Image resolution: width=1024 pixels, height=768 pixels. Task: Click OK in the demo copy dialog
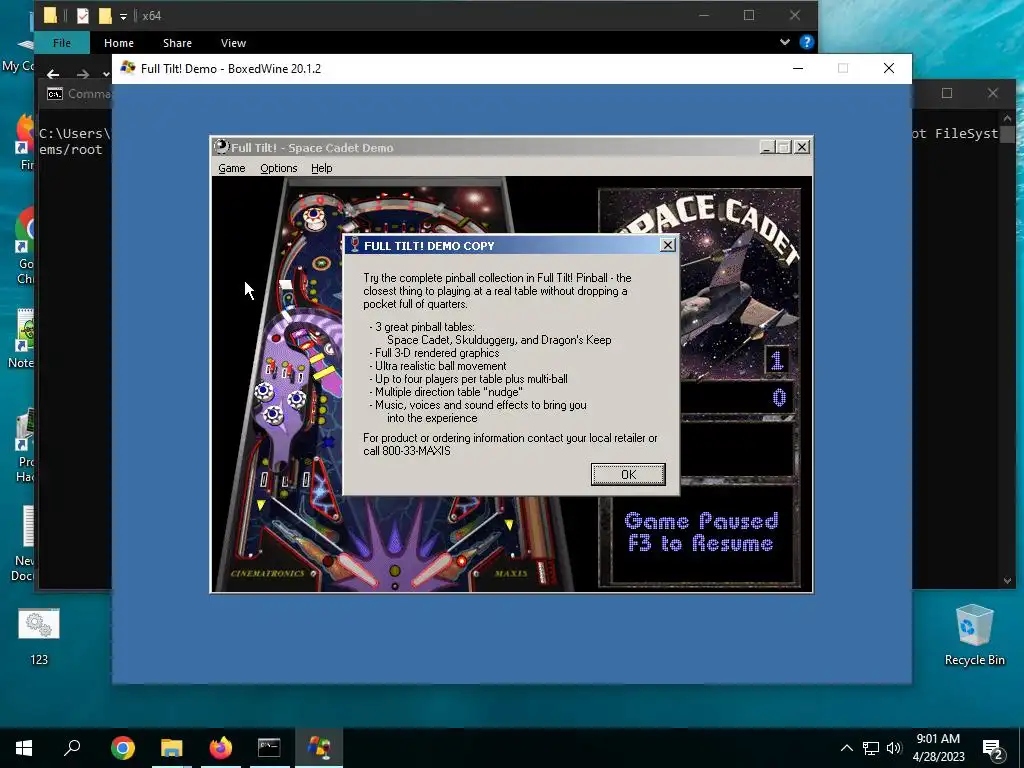click(628, 474)
